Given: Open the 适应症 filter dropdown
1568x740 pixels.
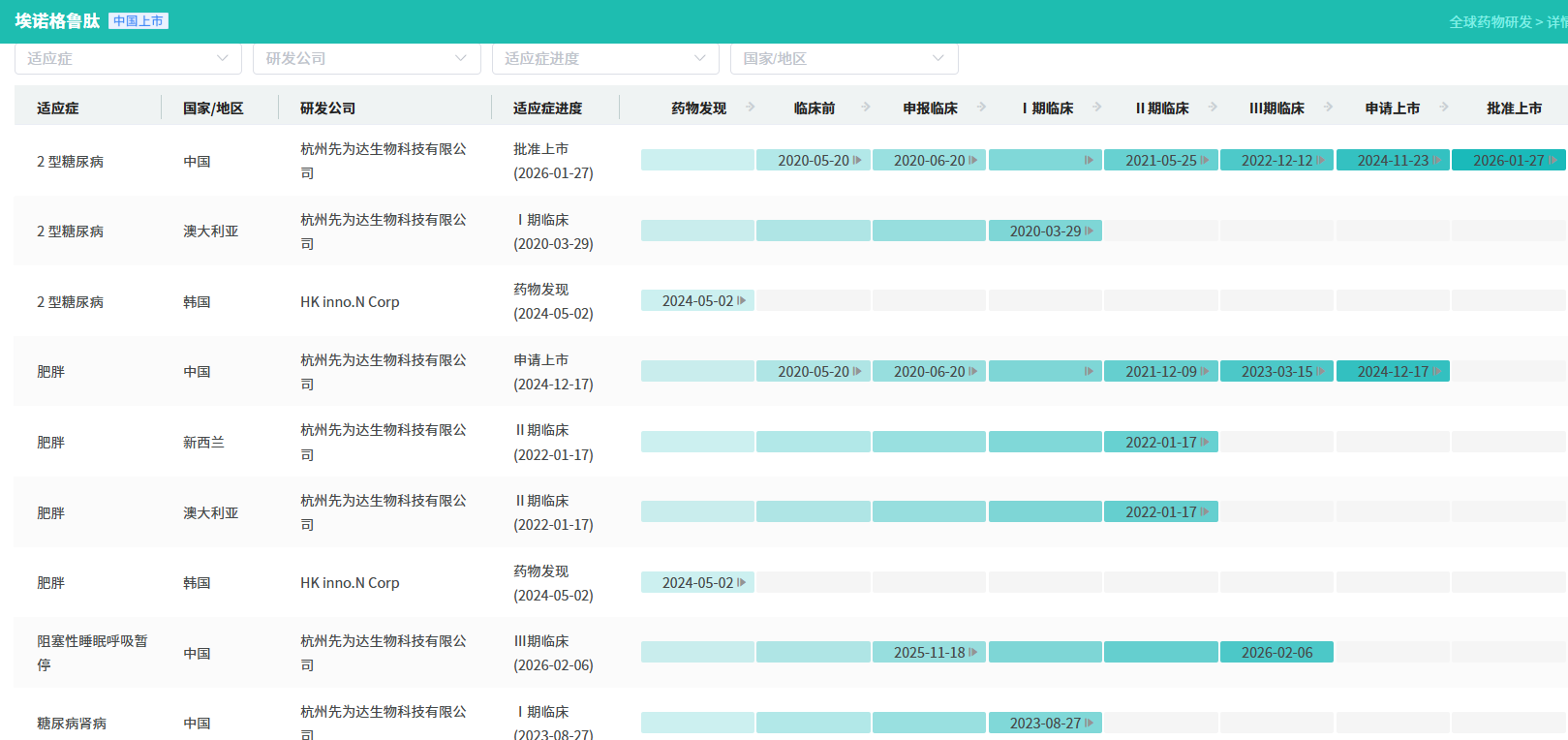Looking at the screenshot, I should click(x=128, y=58).
